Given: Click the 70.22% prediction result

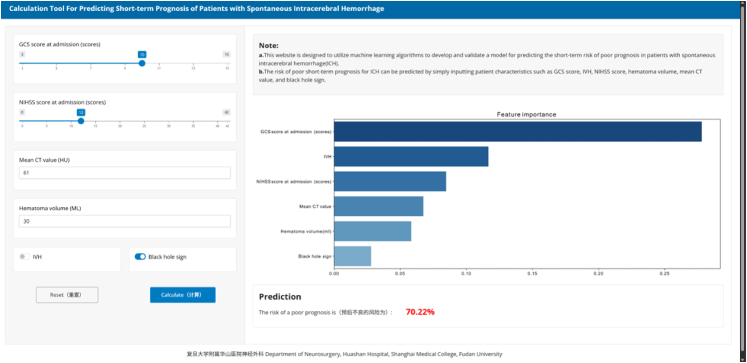Looking at the screenshot, I should click(420, 312).
